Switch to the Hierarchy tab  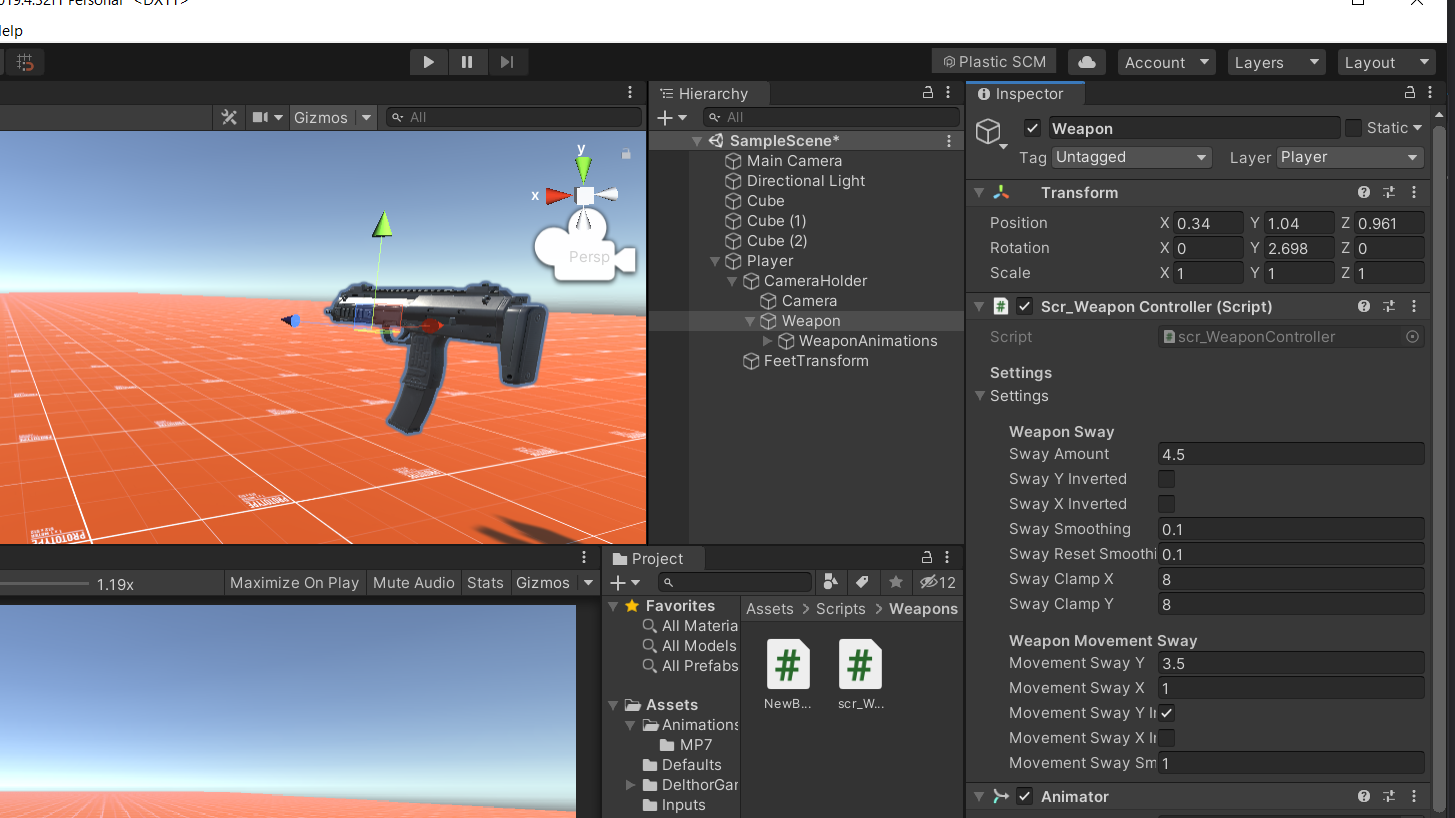coord(712,93)
